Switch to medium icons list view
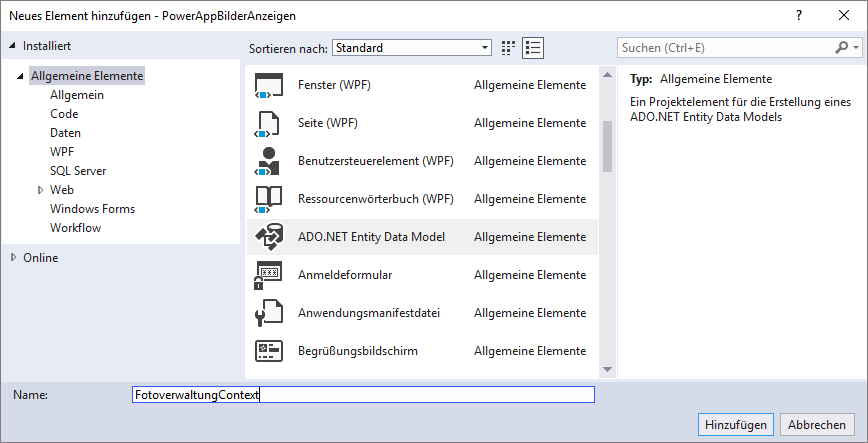868x443 pixels. 532,48
